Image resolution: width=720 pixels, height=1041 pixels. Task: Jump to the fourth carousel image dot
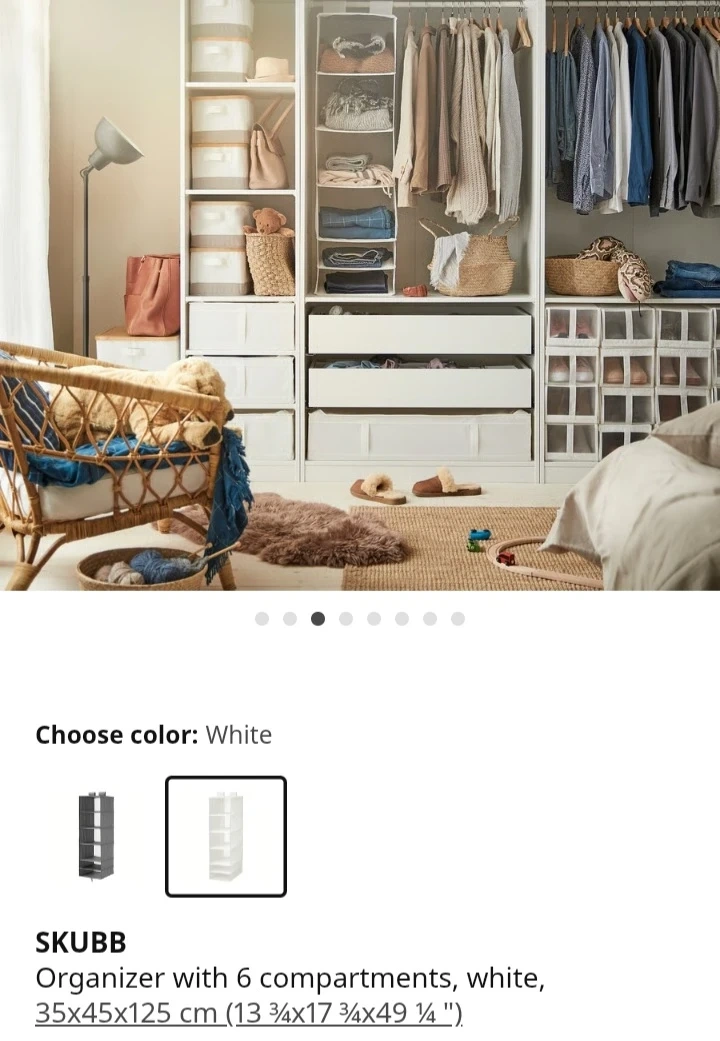(x=346, y=619)
